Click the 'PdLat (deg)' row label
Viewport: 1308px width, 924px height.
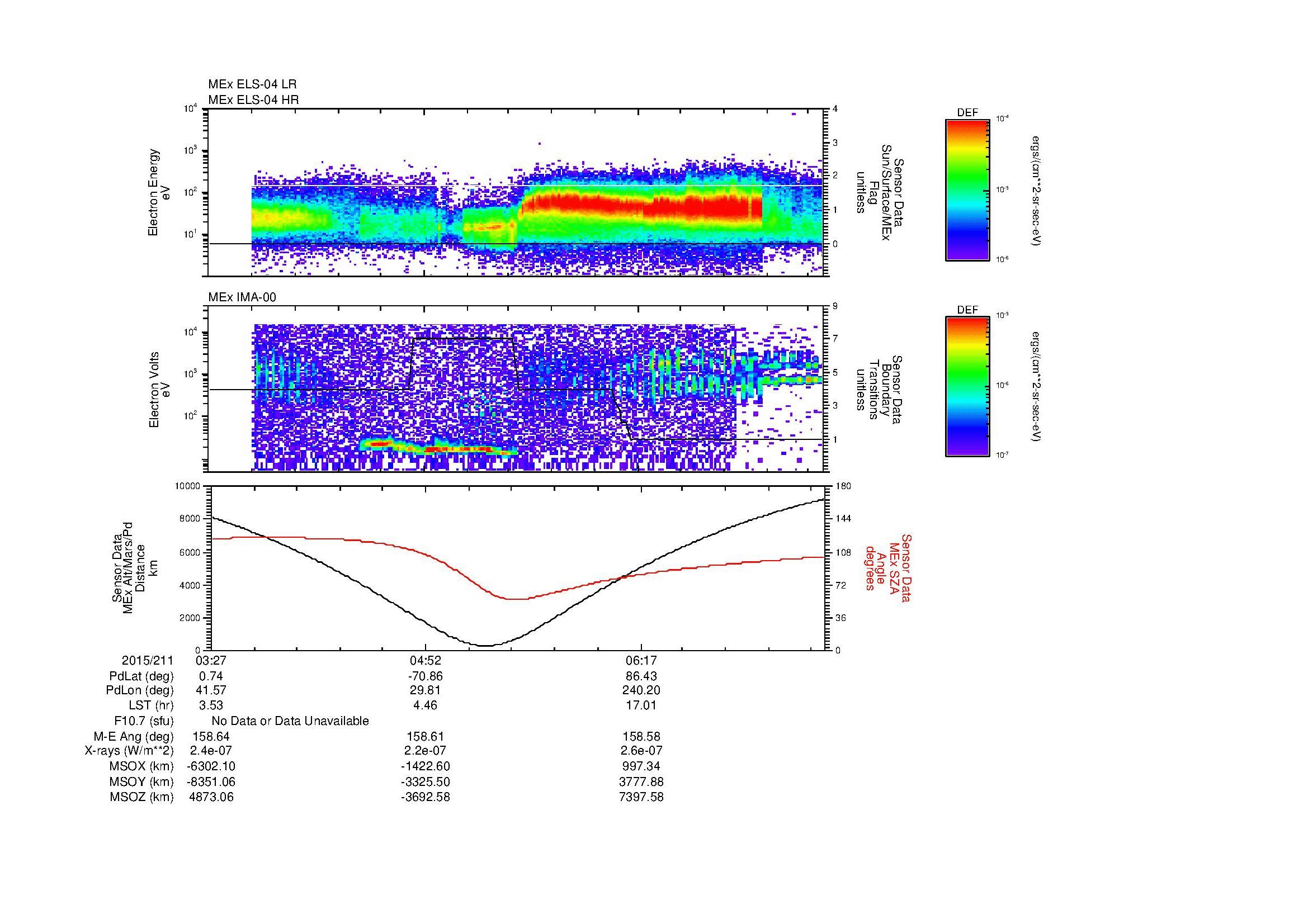point(141,676)
